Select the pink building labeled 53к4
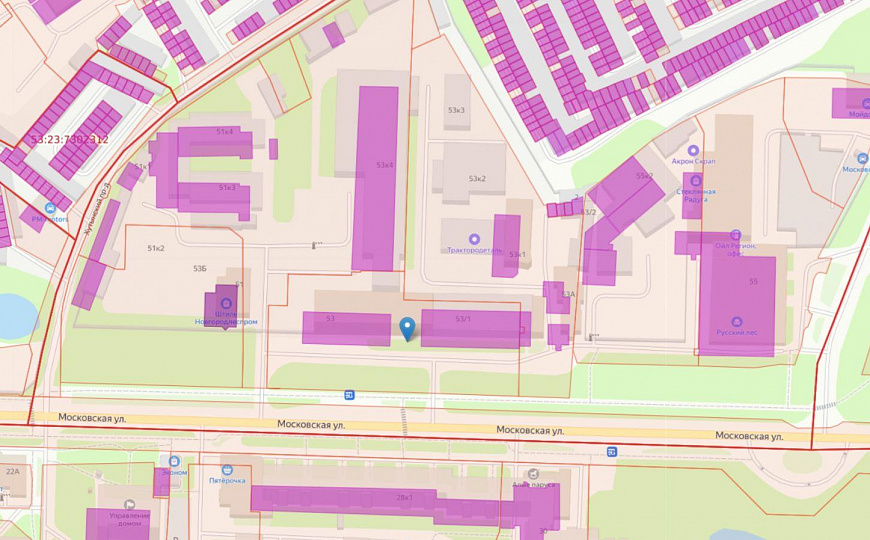 click(x=375, y=178)
